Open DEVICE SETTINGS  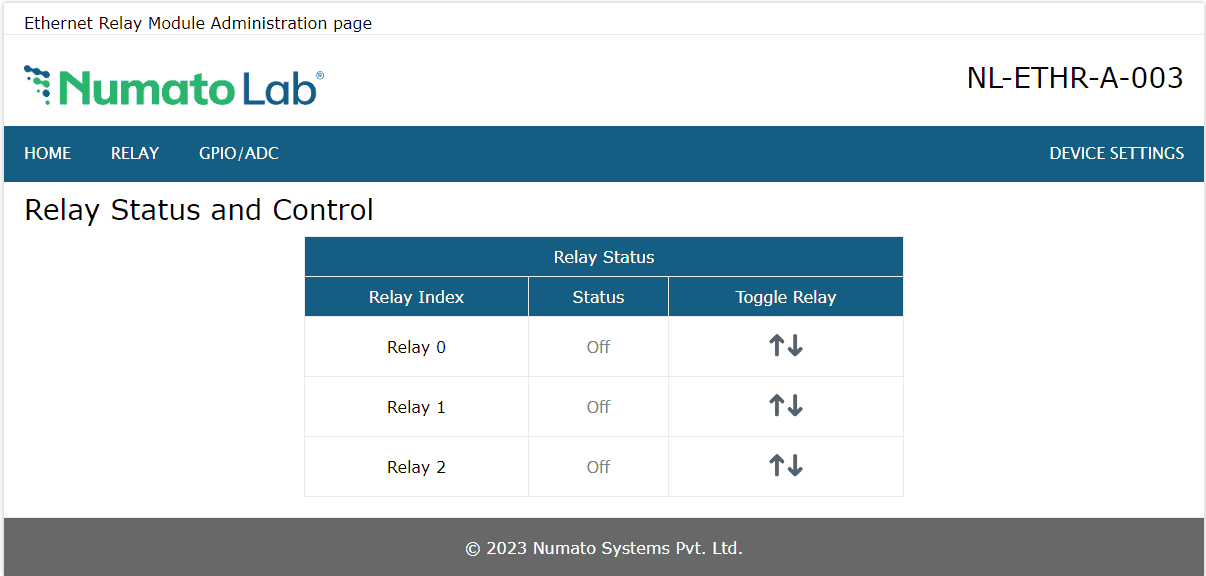[x=1116, y=153]
